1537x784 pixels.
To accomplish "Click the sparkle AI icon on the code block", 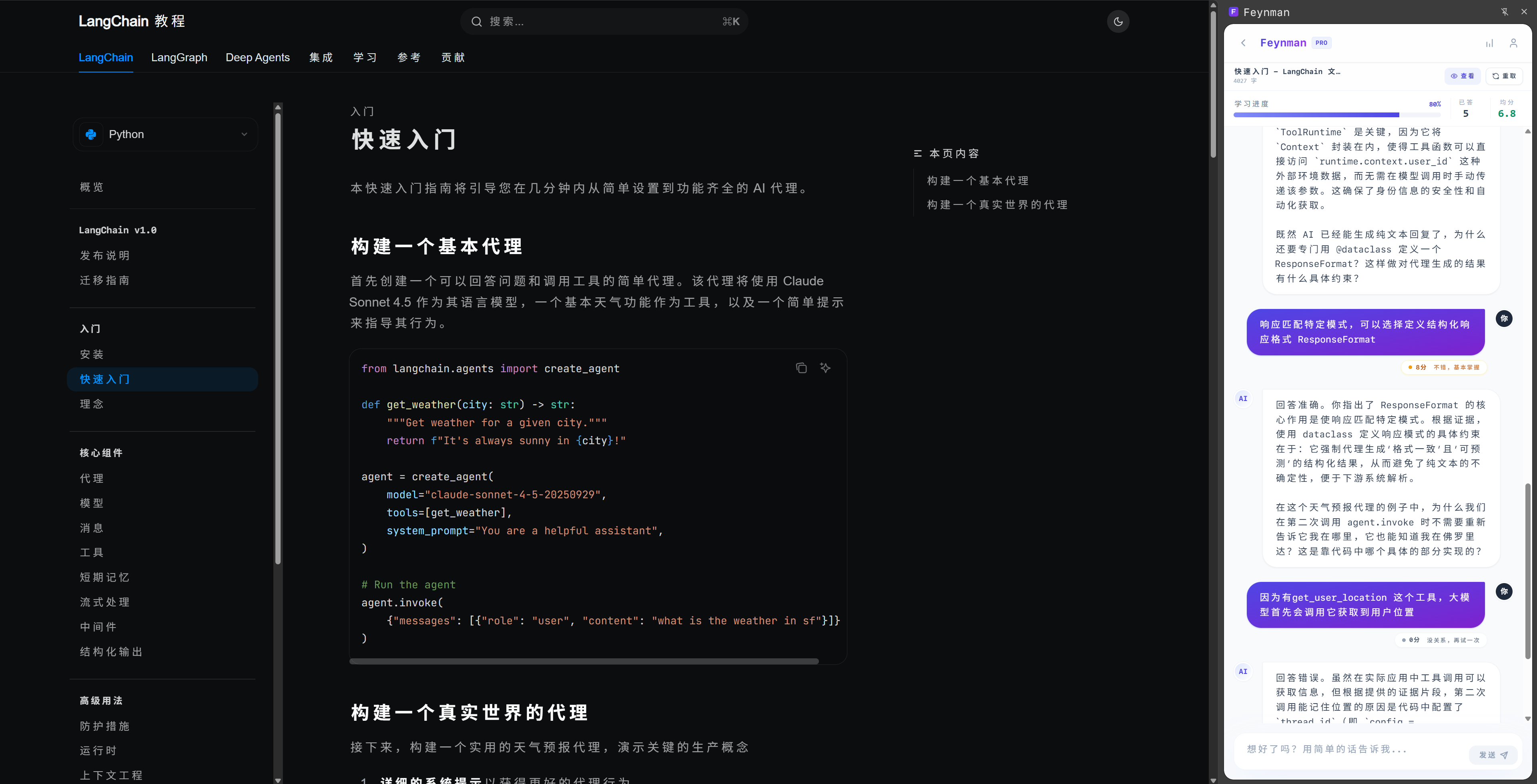I will click(826, 368).
